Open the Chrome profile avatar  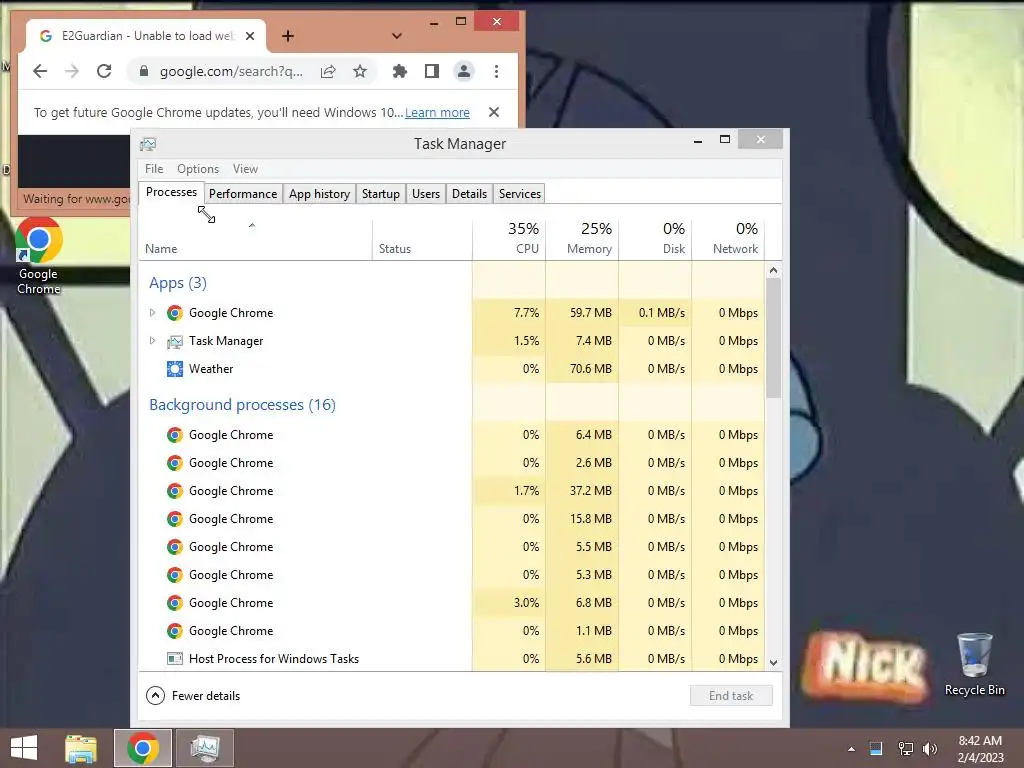coord(464,71)
